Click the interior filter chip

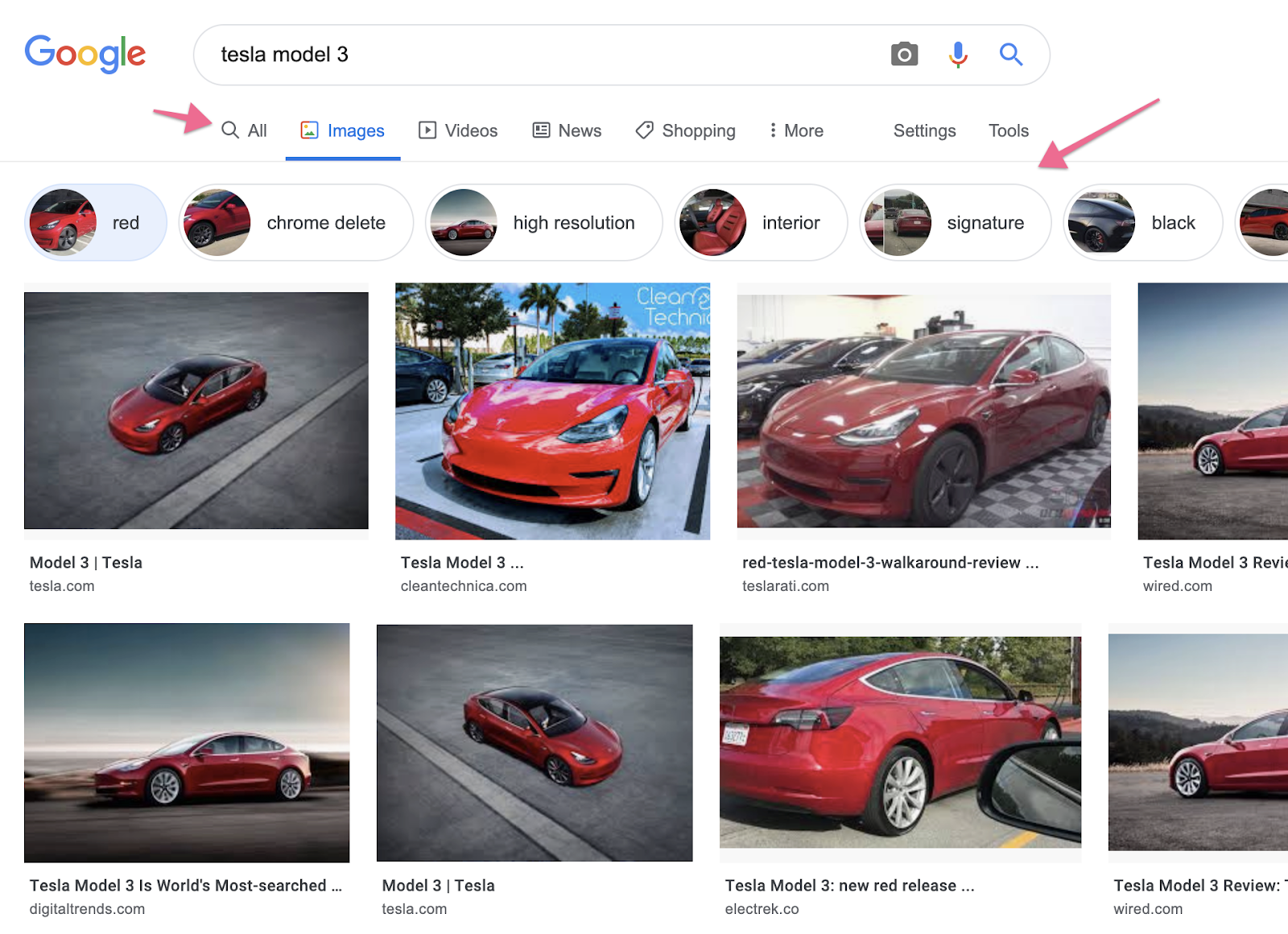point(761,223)
